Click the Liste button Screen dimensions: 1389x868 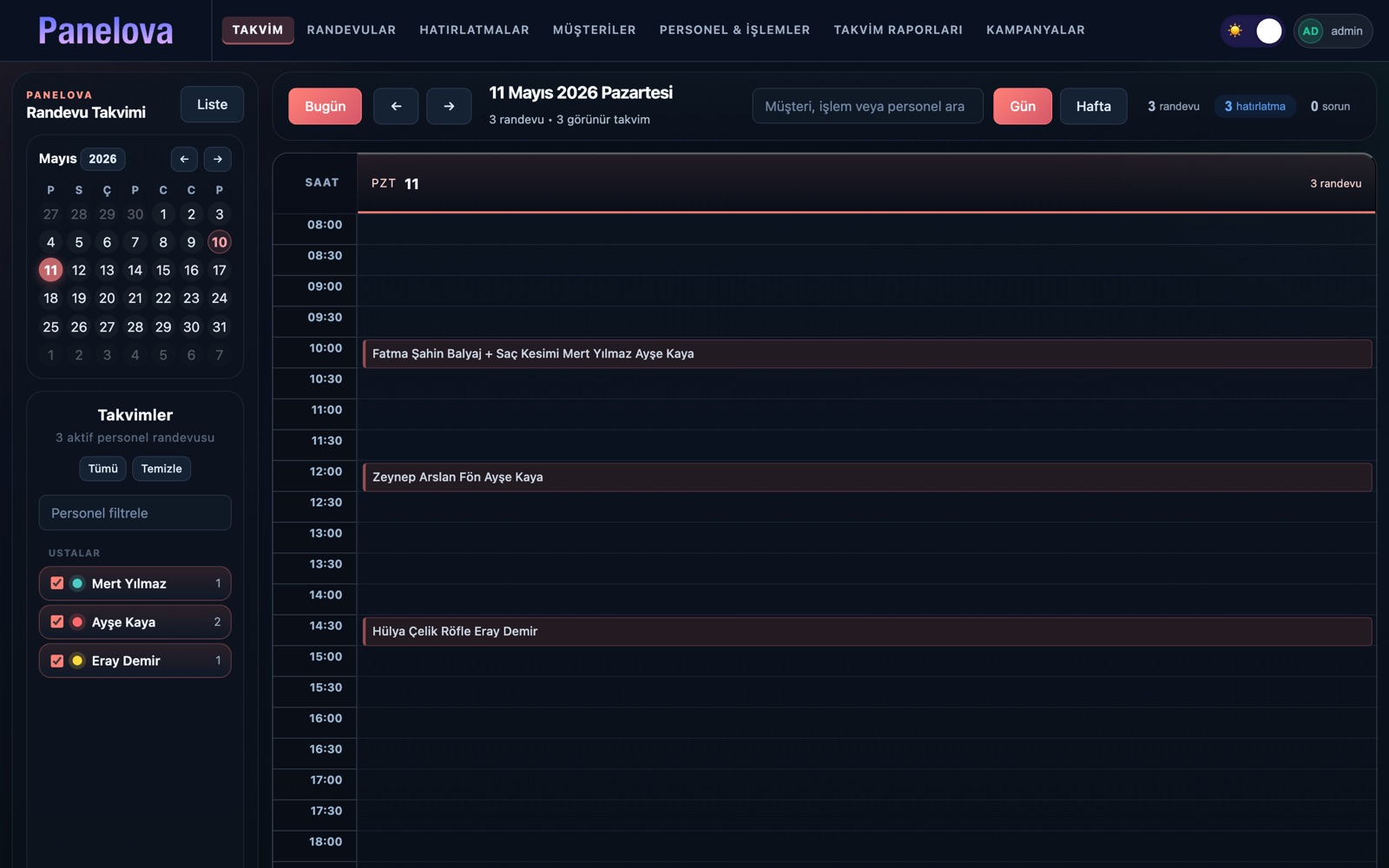pos(212,104)
